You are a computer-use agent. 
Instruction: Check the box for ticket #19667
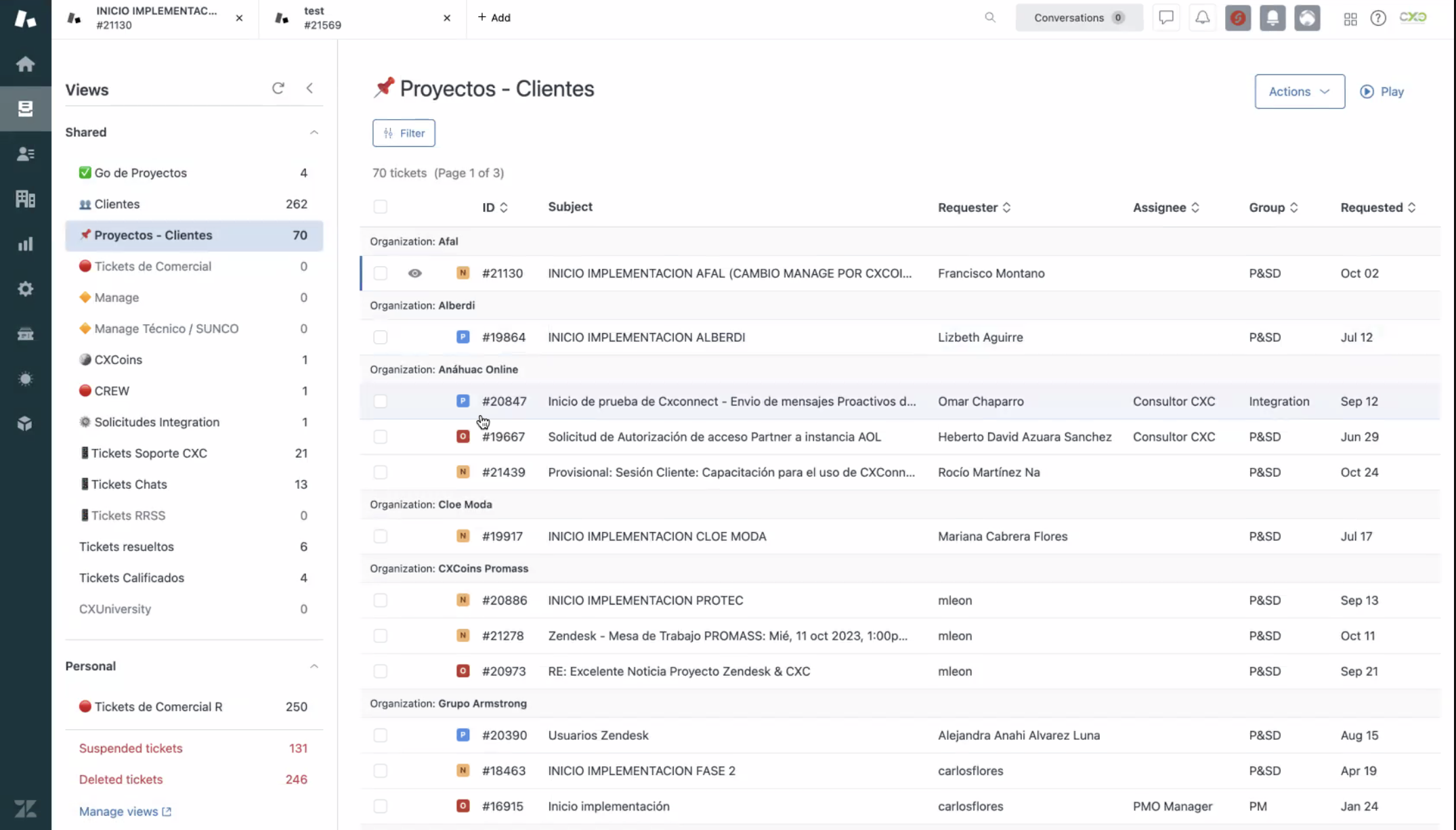pyautogui.click(x=381, y=437)
